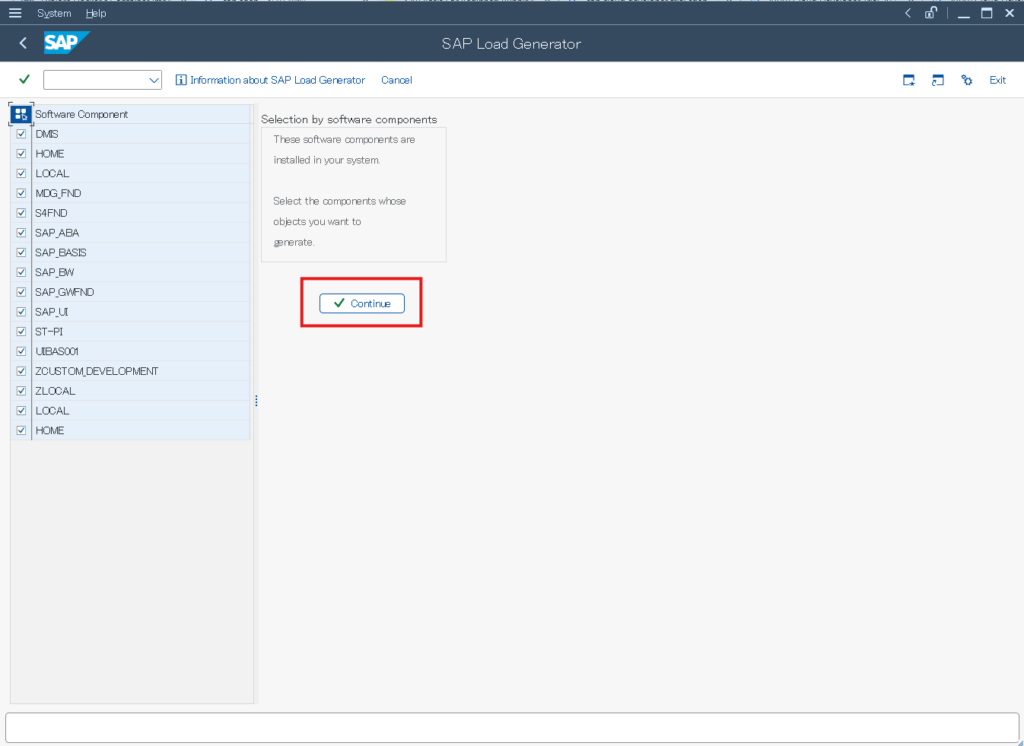Open the System menu
The image size is (1024, 746).
click(x=54, y=13)
